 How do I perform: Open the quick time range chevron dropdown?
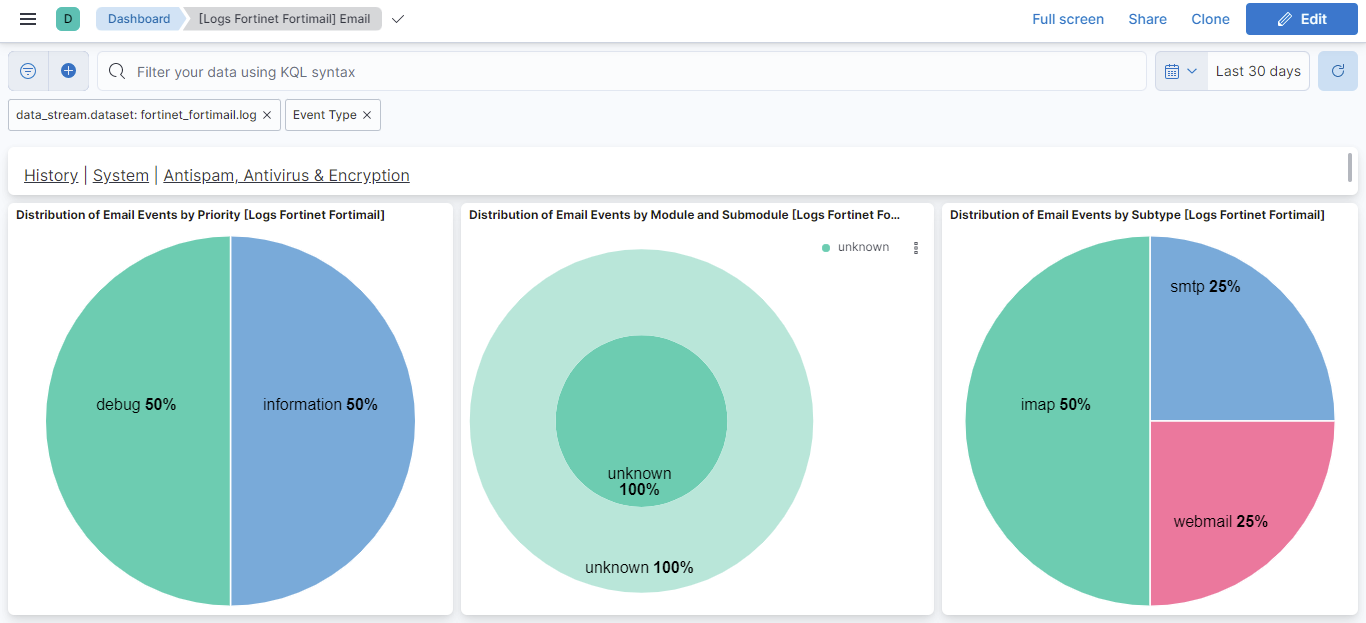click(1192, 70)
